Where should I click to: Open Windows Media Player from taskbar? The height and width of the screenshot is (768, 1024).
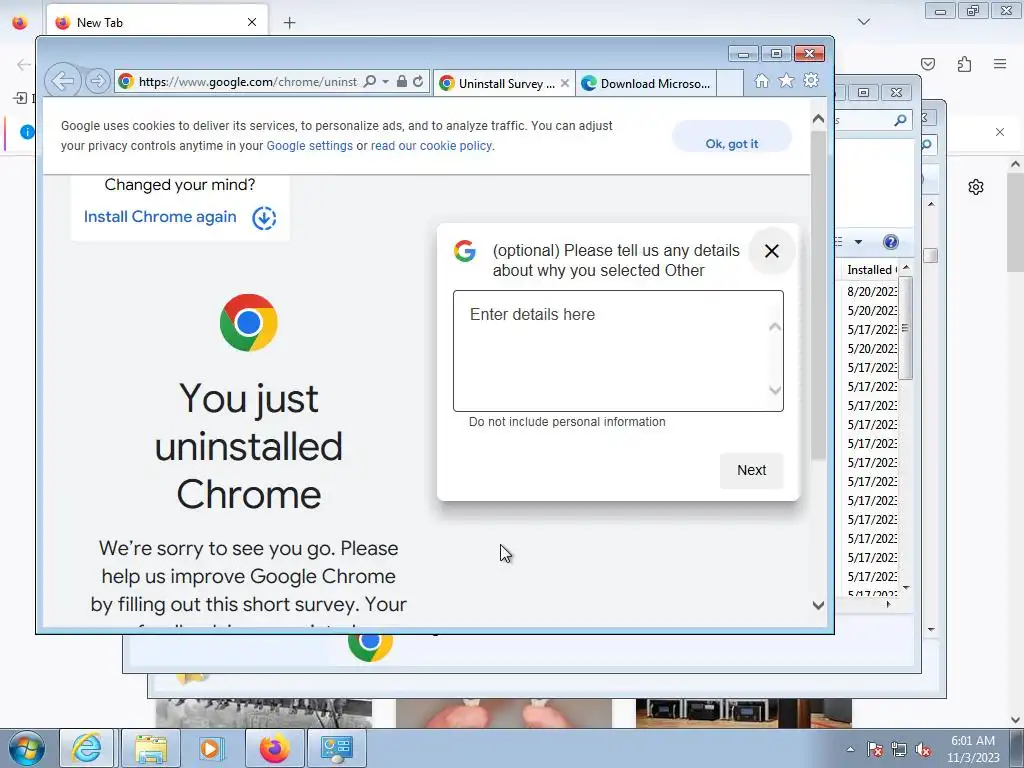click(211, 748)
